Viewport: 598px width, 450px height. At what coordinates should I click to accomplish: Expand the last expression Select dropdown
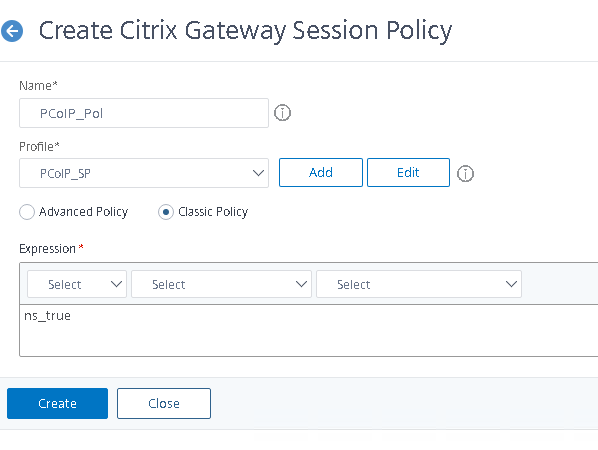[419, 284]
